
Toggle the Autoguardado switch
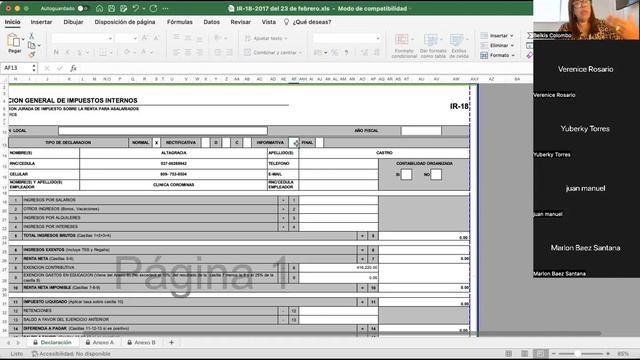pyautogui.click(x=82, y=8)
